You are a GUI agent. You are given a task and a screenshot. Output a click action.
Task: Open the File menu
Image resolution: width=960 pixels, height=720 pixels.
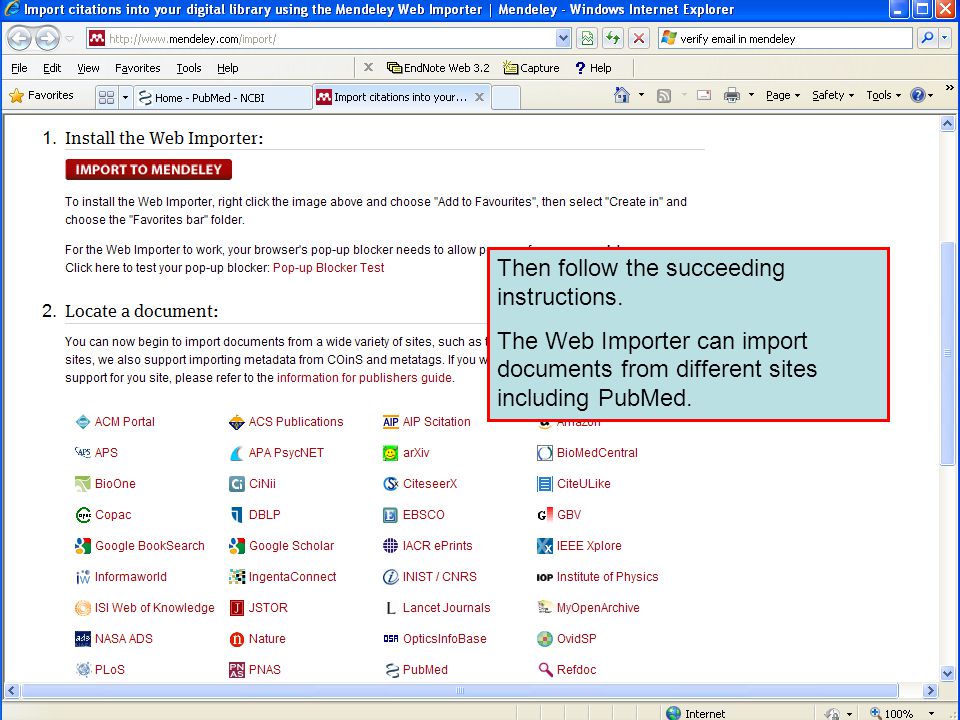(x=19, y=68)
